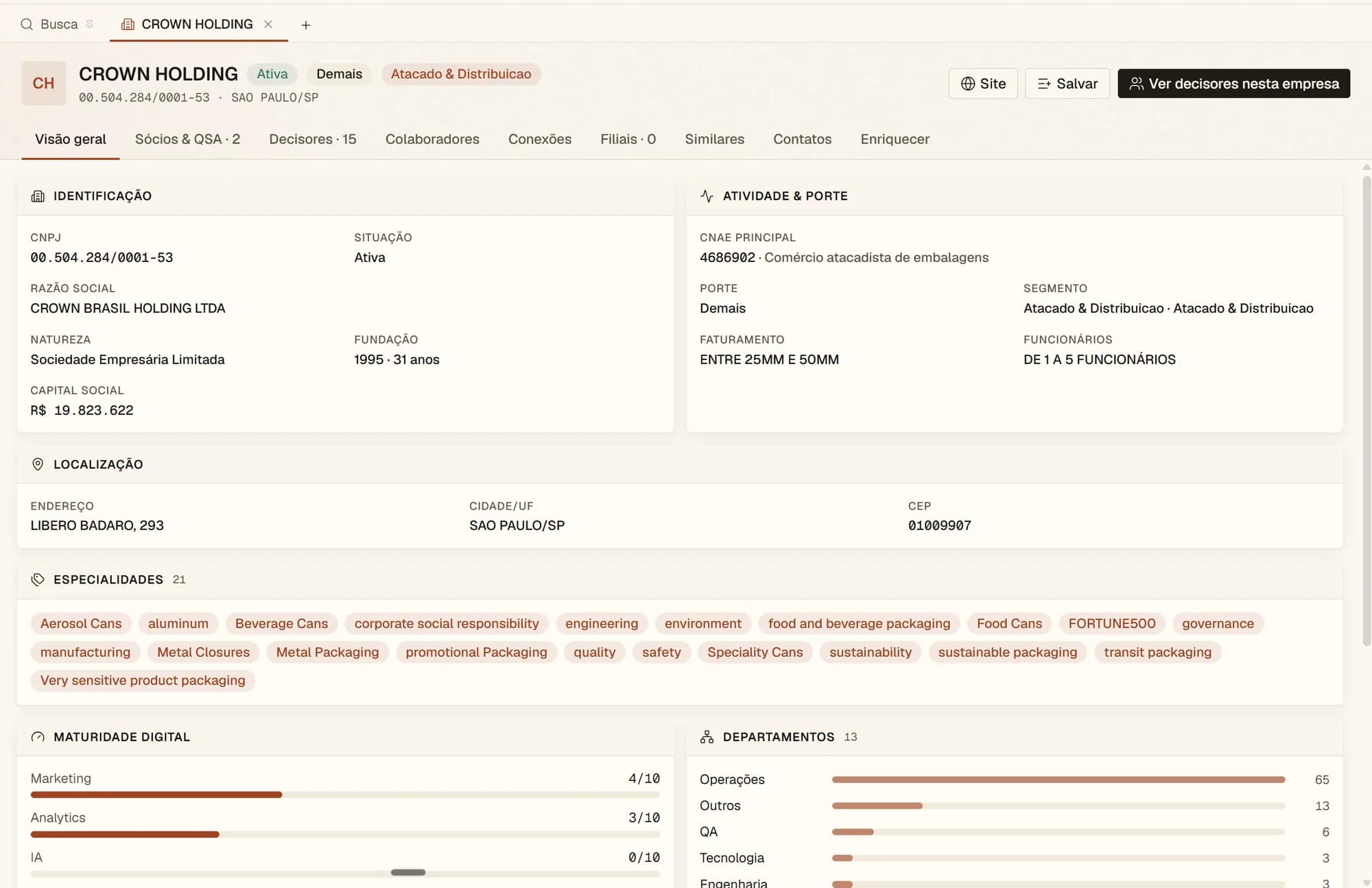The width and height of the screenshot is (1372, 888).
Task: Click the Especialidades tag icon
Action: pos(38,579)
